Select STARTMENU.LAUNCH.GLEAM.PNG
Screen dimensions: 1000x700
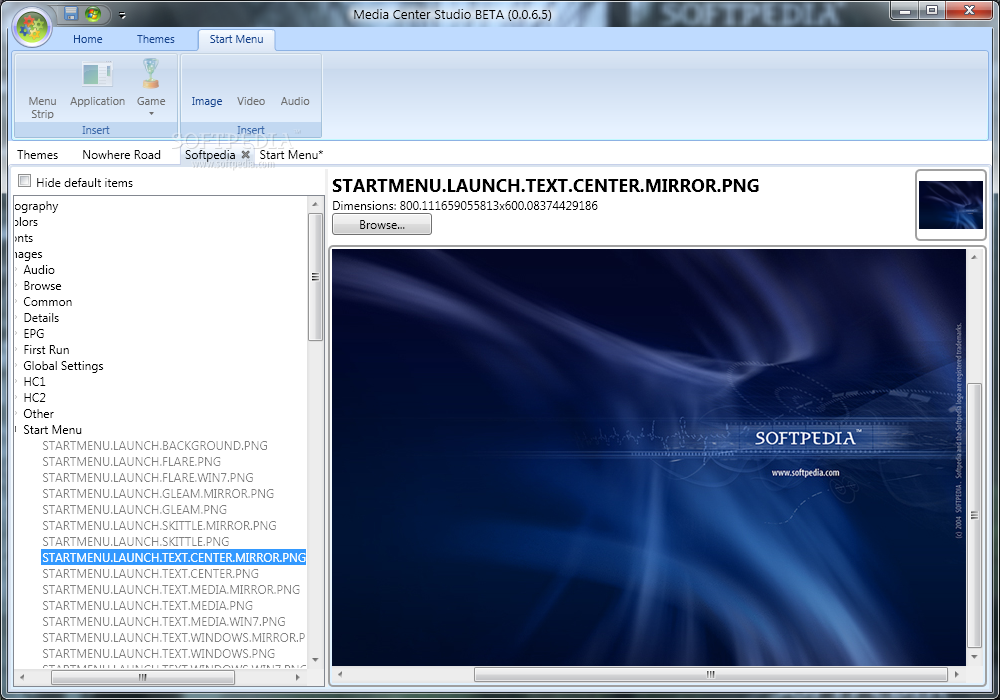(x=135, y=509)
